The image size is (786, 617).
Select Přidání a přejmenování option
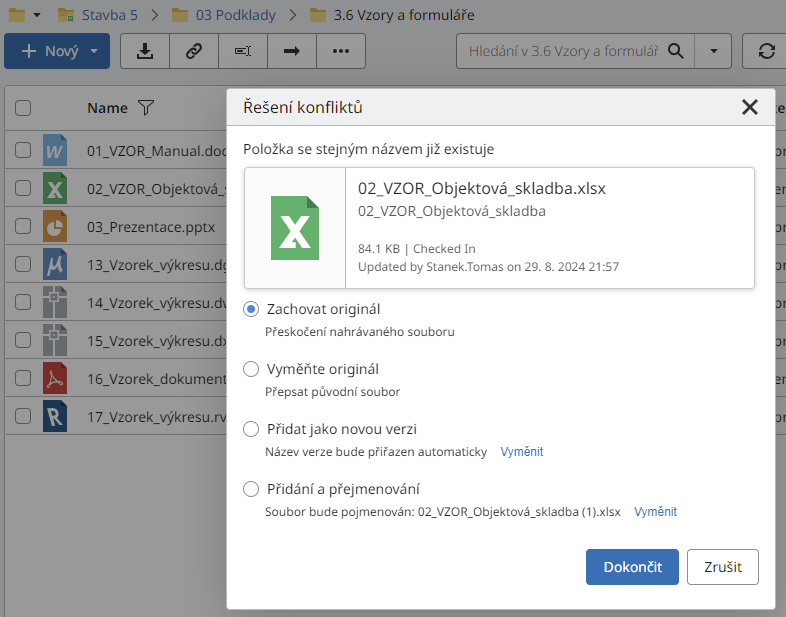[251, 489]
